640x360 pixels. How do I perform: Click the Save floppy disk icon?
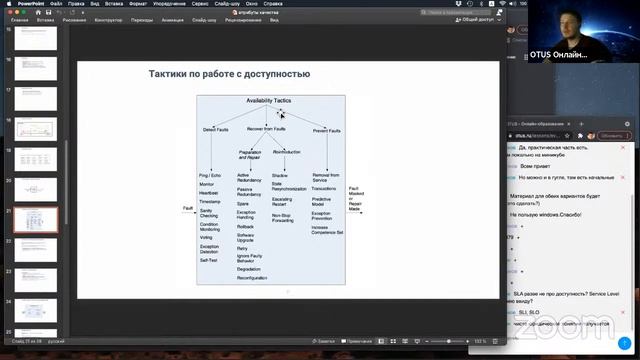point(49,13)
